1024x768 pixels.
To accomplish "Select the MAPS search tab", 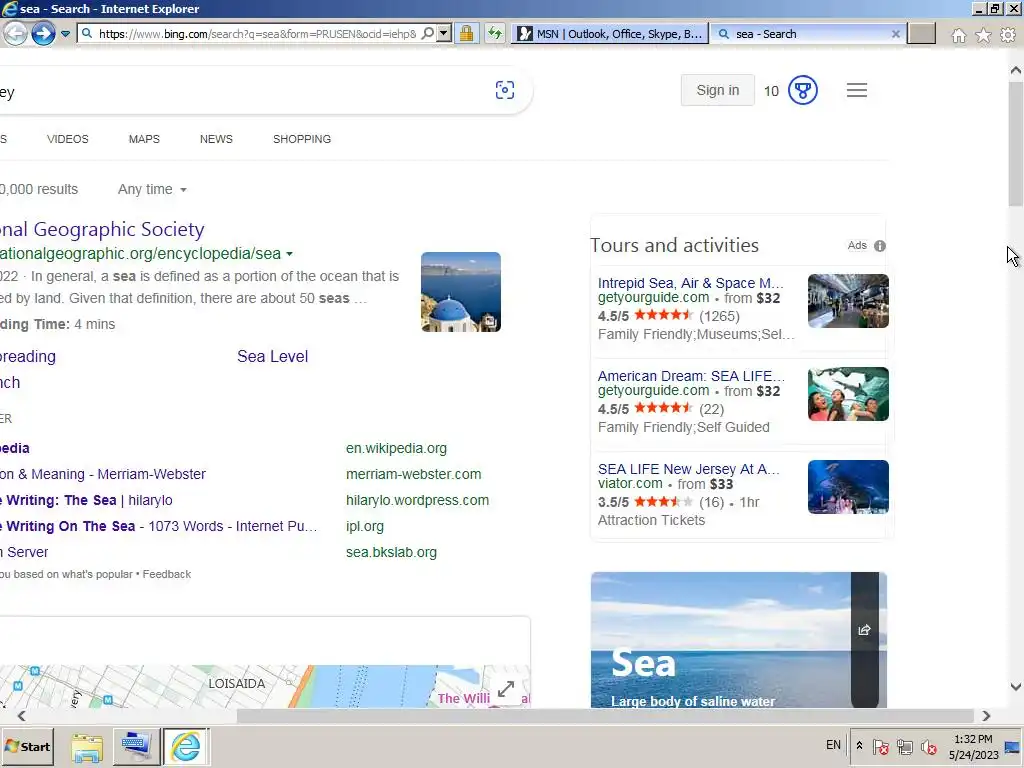I will pyautogui.click(x=144, y=139).
